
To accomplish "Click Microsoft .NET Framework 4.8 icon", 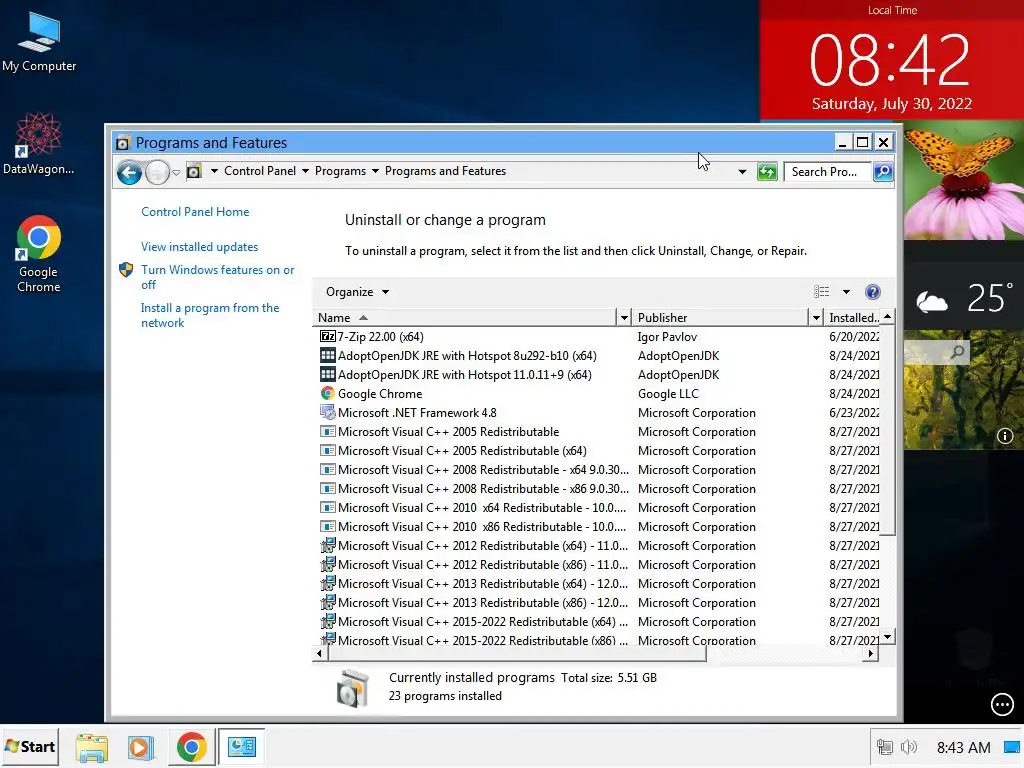I will [327, 412].
